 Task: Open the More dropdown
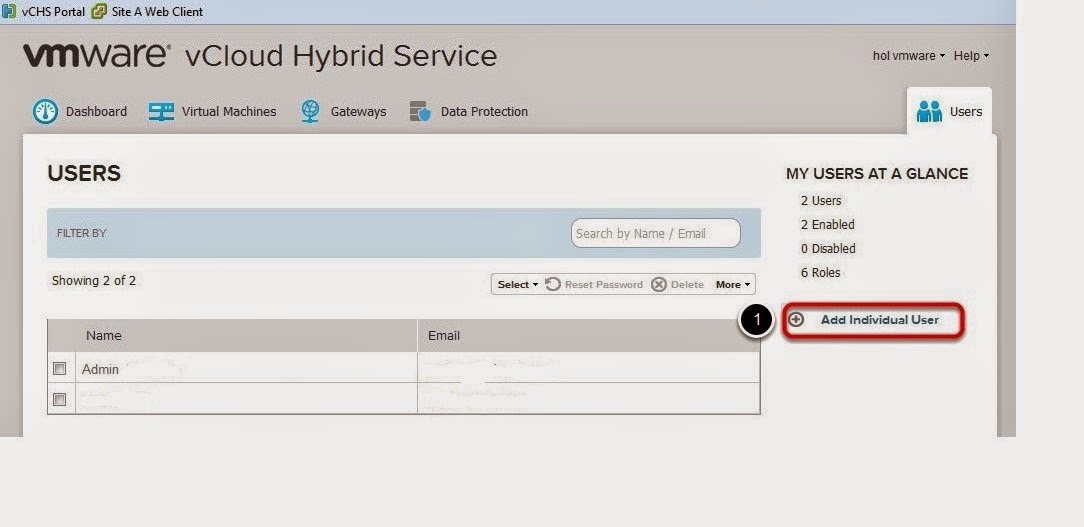pos(733,284)
